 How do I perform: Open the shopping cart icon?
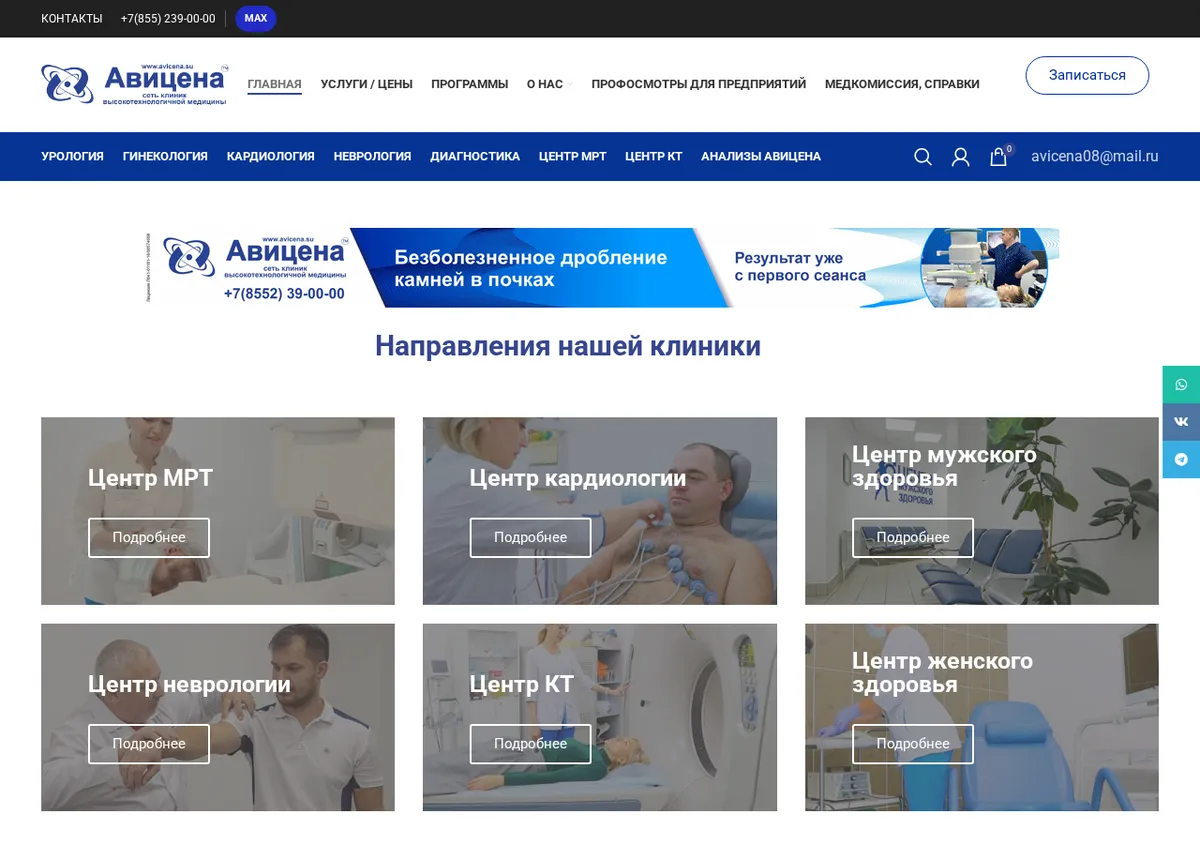pos(999,156)
